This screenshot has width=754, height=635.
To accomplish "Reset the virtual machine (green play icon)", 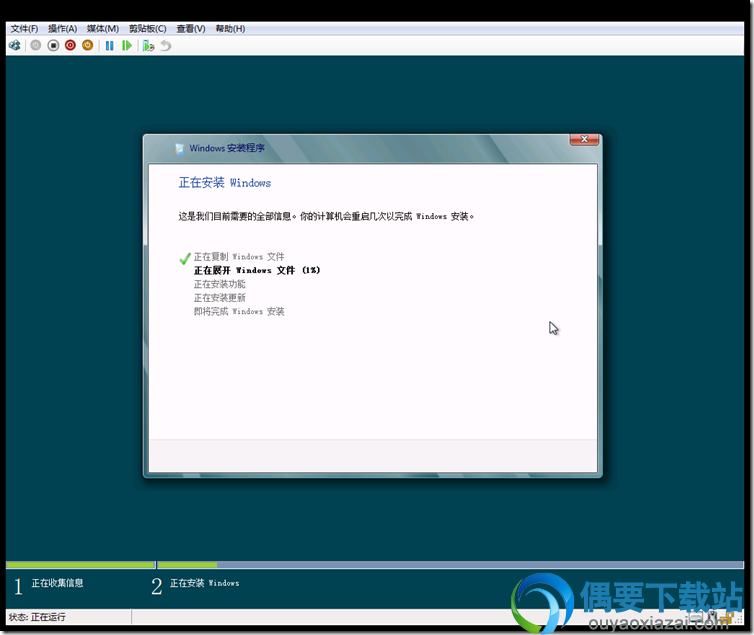I will (126, 46).
